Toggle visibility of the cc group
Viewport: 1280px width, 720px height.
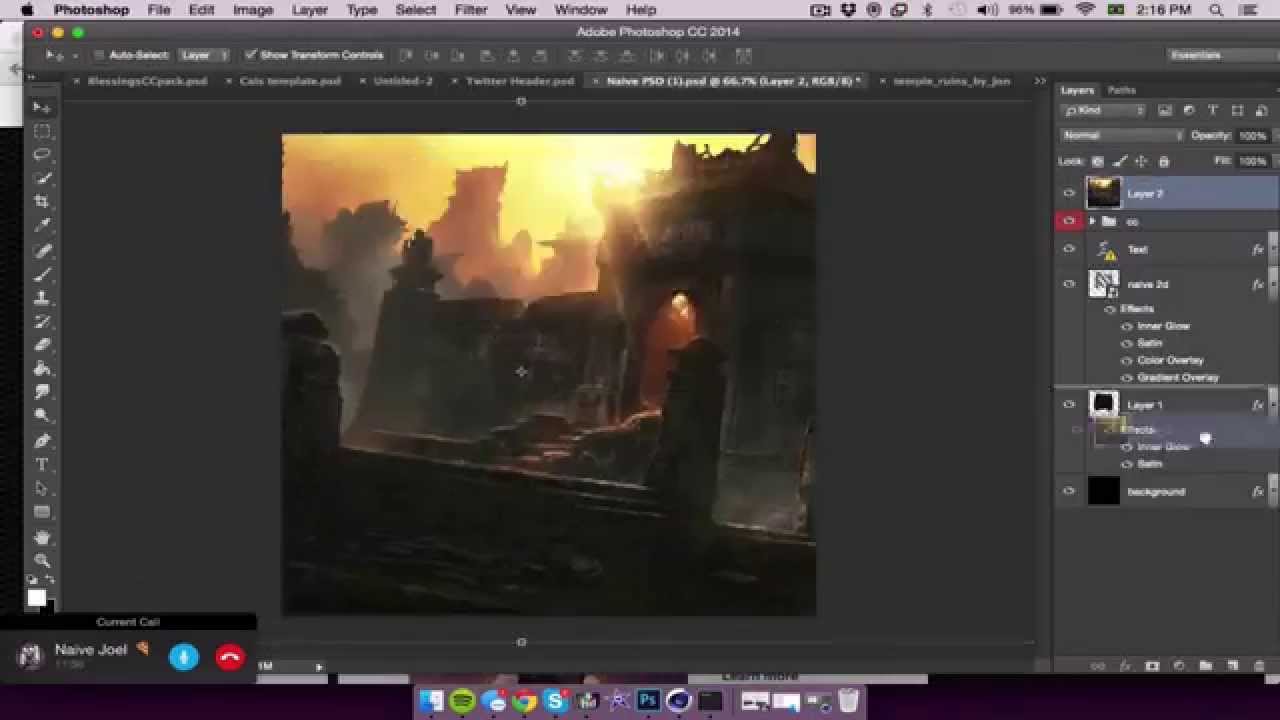[1069, 221]
